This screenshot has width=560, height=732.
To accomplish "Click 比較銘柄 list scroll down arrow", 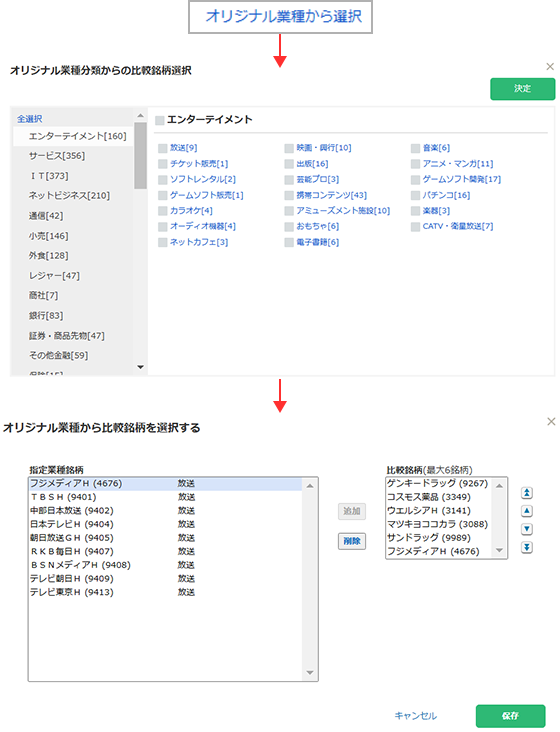I will click(x=499, y=550).
